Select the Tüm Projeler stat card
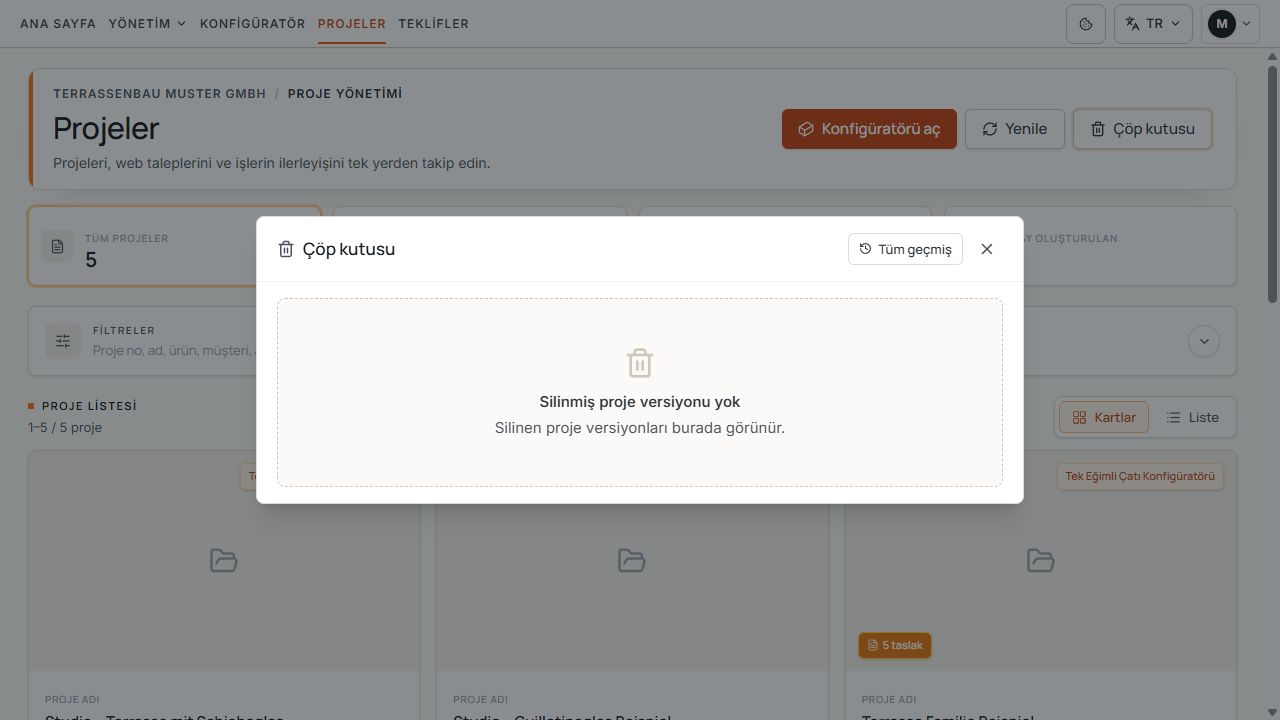Image resolution: width=1280 pixels, height=720 pixels. pyautogui.click(x=174, y=246)
